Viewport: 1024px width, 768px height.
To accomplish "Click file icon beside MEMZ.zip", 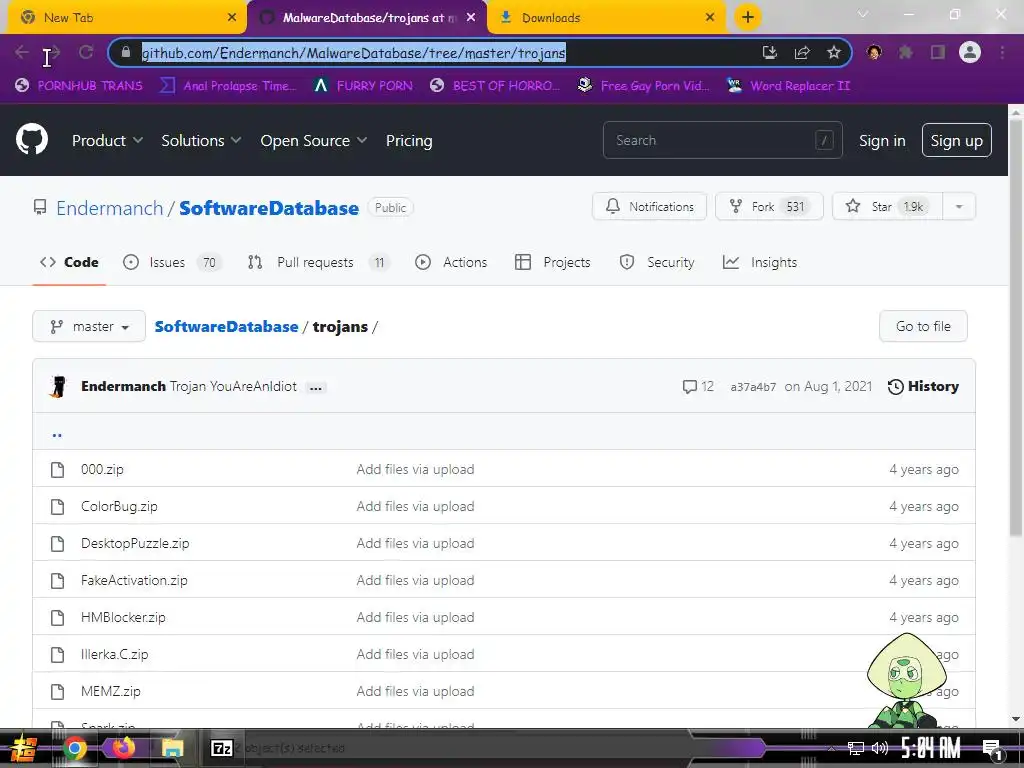I will pyautogui.click(x=57, y=692).
